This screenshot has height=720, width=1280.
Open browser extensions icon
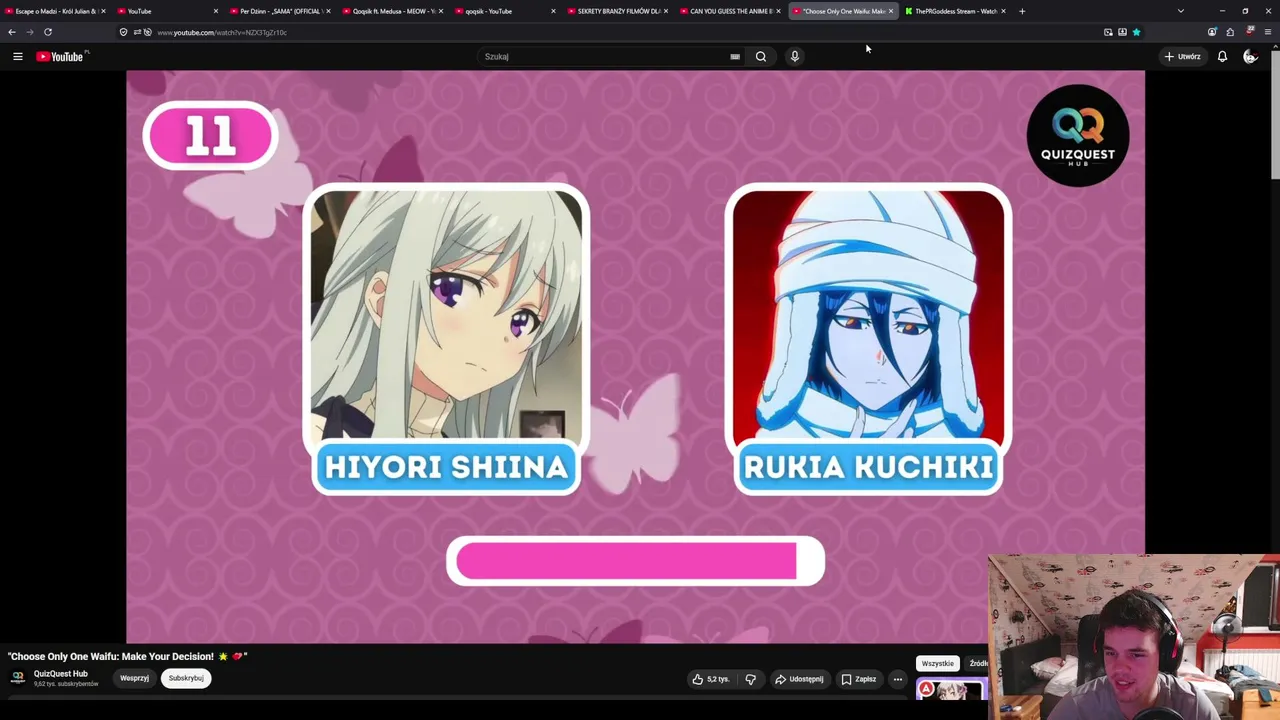tap(1230, 32)
